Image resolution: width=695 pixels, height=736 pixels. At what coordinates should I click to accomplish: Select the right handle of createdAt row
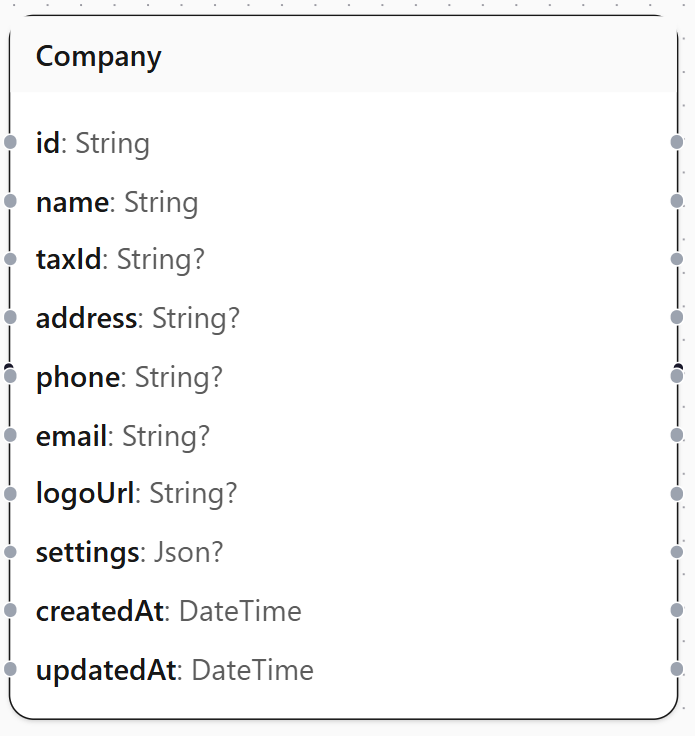pyautogui.click(x=677, y=610)
